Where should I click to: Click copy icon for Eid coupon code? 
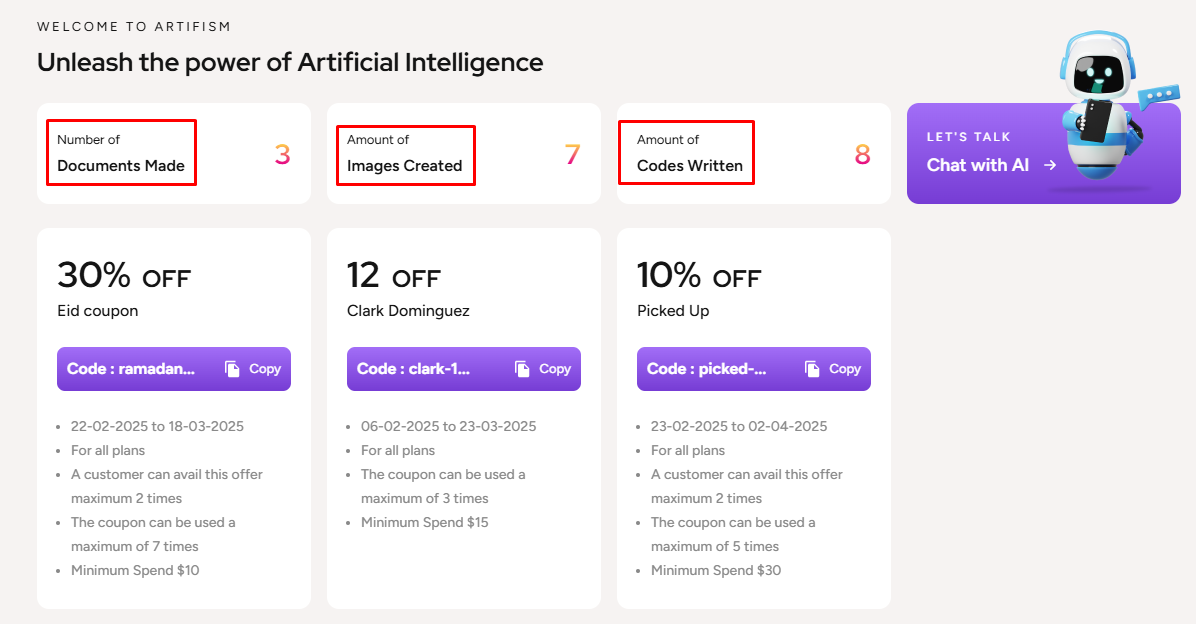point(233,369)
